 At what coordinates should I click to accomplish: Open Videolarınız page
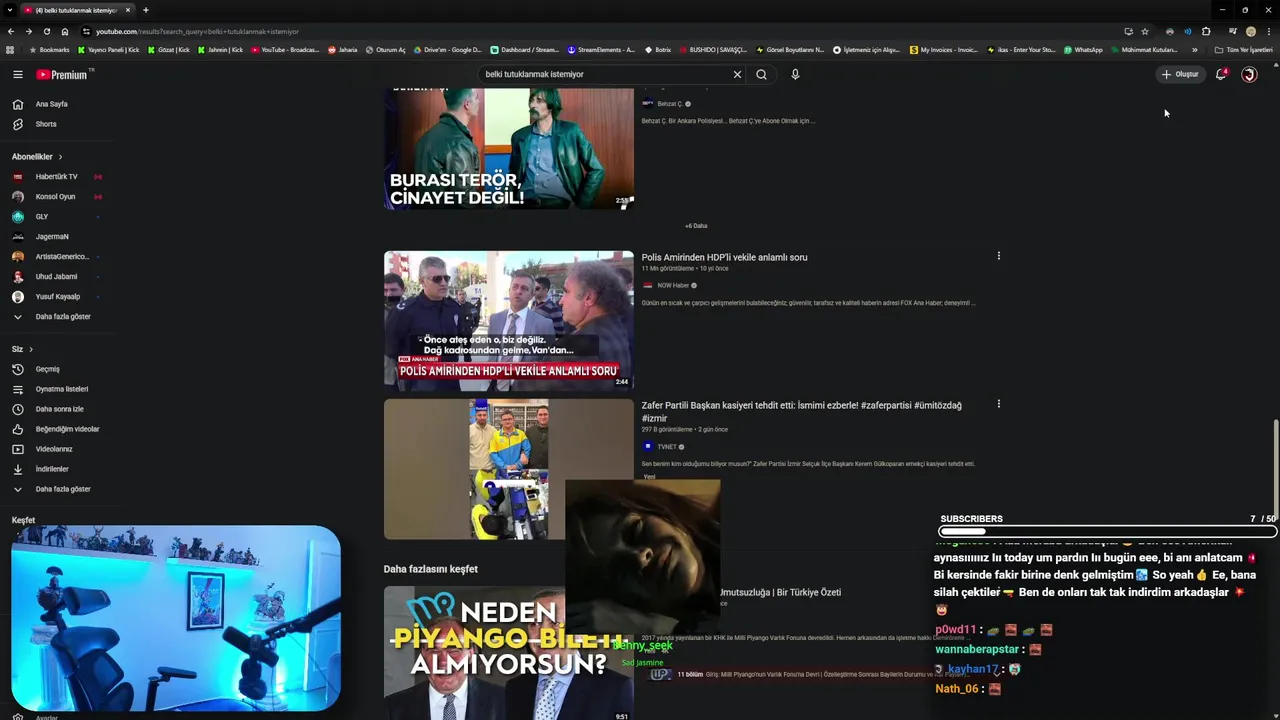(x=54, y=449)
